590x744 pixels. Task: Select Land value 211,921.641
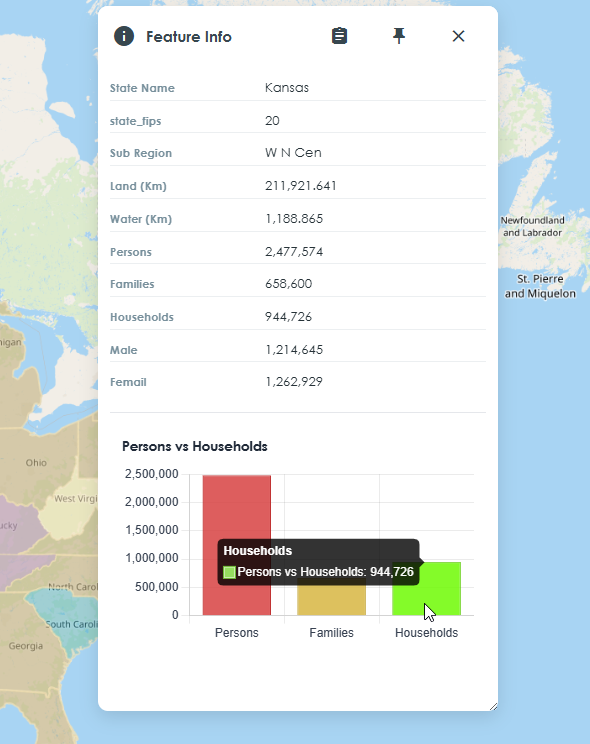(301, 186)
